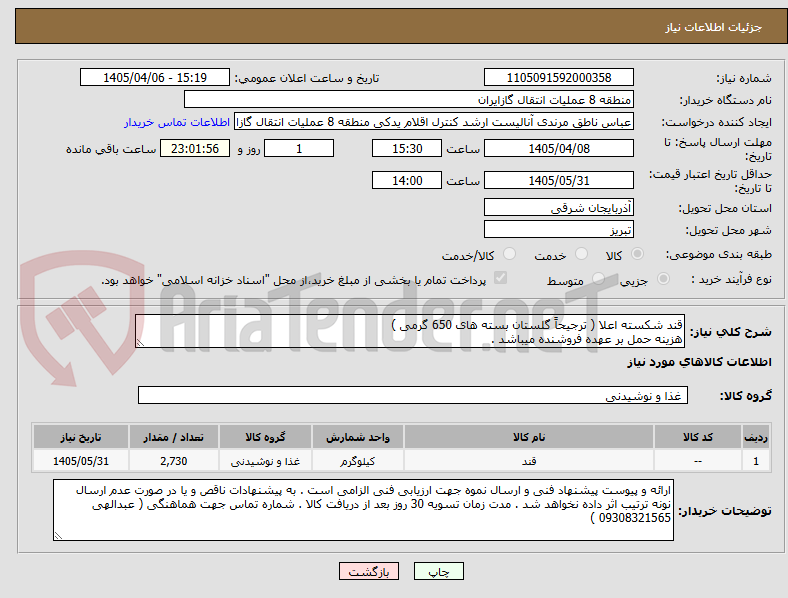Click the تاریخ نیاز column header
The width and height of the screenshot is (788, 598).
pyautogui.click(x=80, y=437)
